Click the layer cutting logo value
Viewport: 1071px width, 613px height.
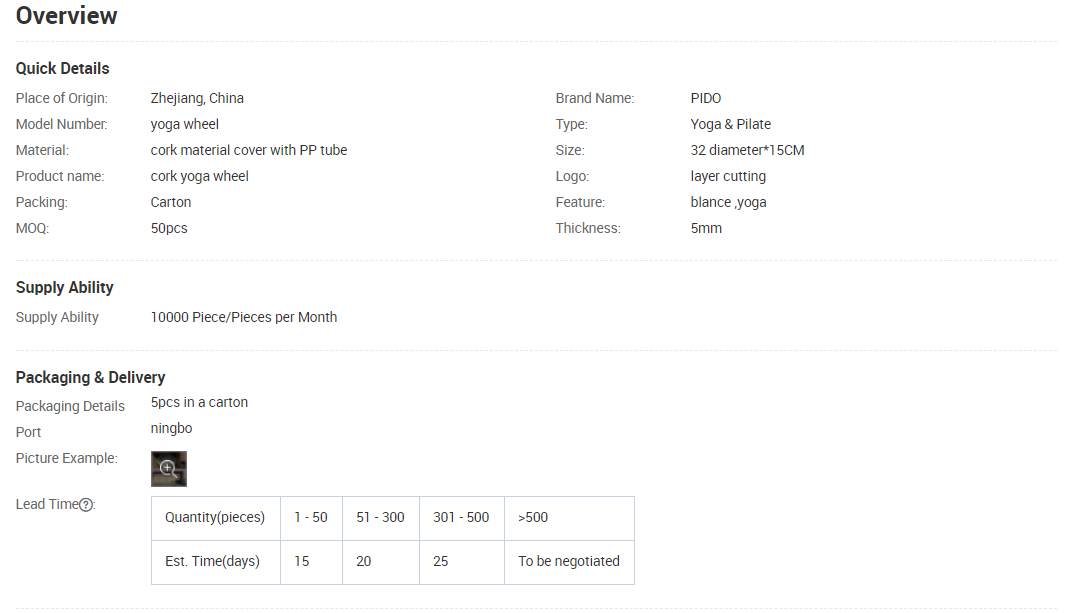pos(728,176)
